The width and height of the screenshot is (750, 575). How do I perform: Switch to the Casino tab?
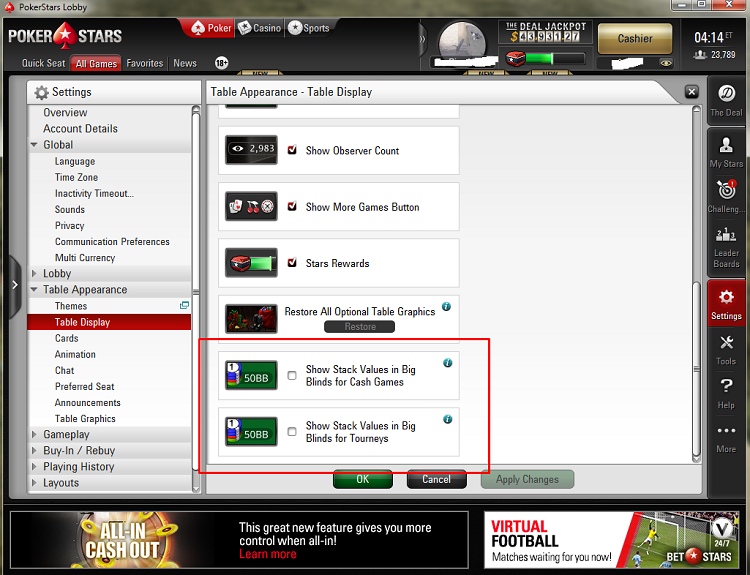point(260,28)
